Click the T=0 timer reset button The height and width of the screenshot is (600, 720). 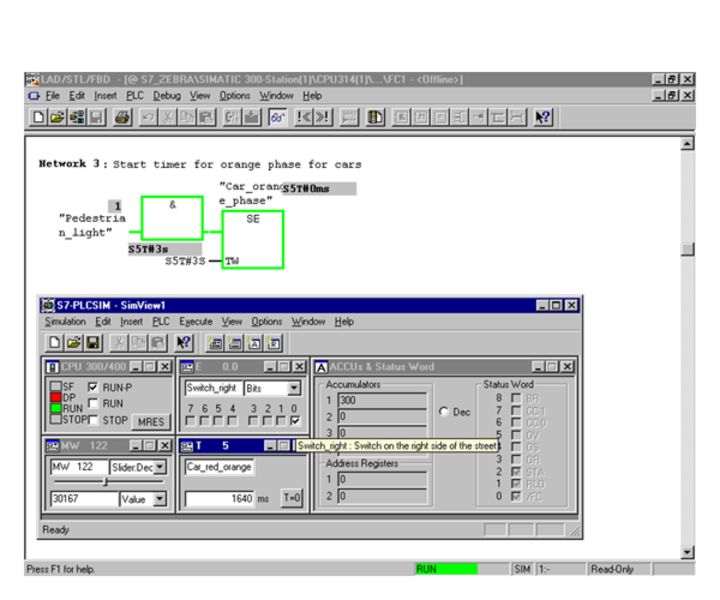pos(292,498)
